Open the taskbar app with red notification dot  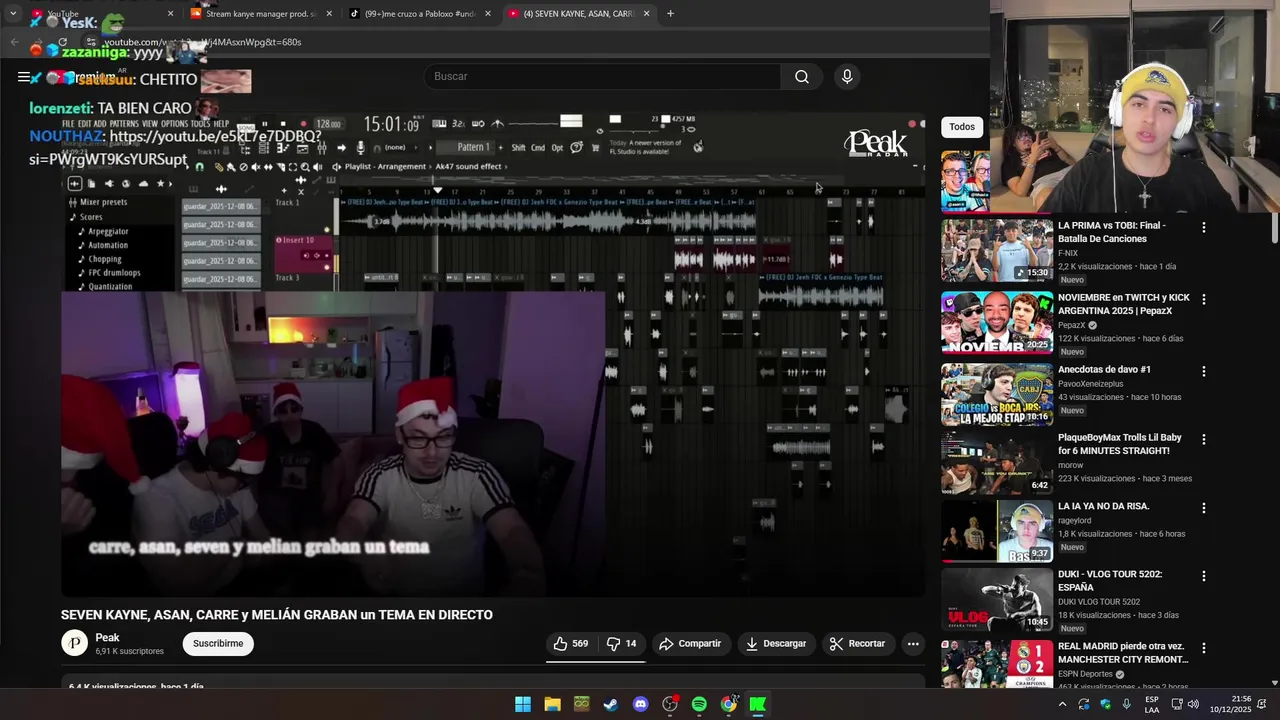670,704
